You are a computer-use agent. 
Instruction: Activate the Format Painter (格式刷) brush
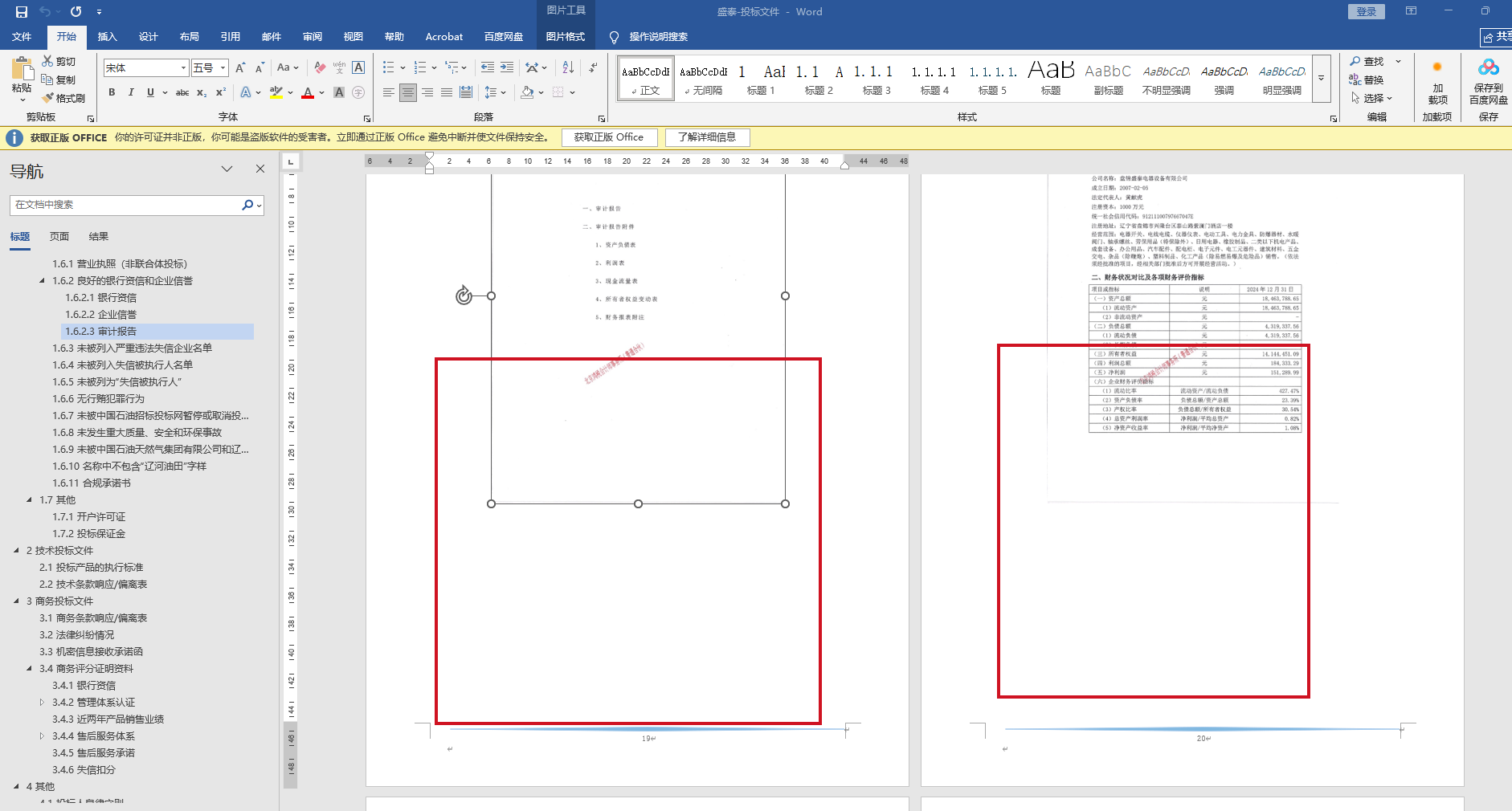tap(48, 98)
